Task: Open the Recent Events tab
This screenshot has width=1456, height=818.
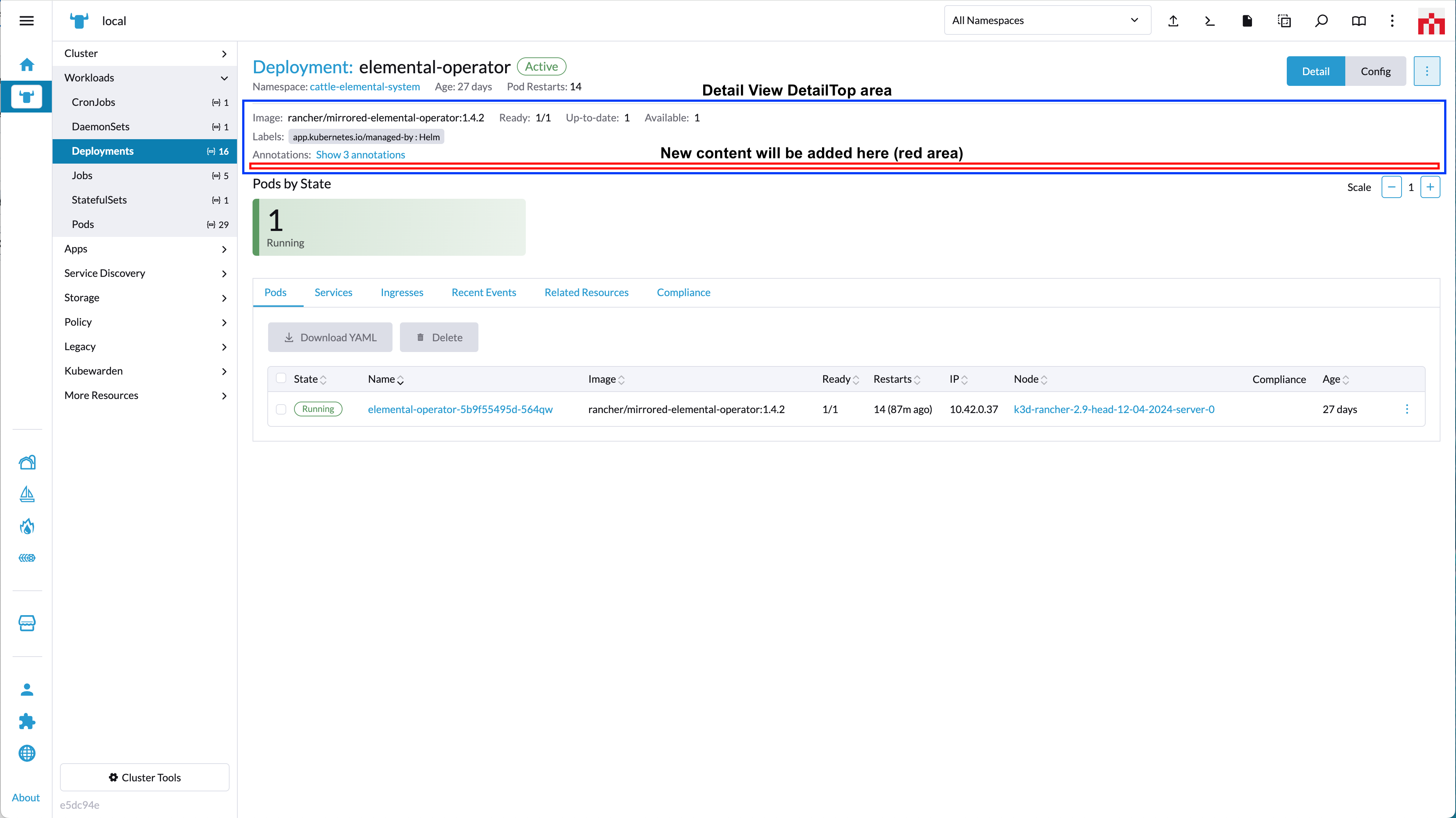Action: [484, 293]
